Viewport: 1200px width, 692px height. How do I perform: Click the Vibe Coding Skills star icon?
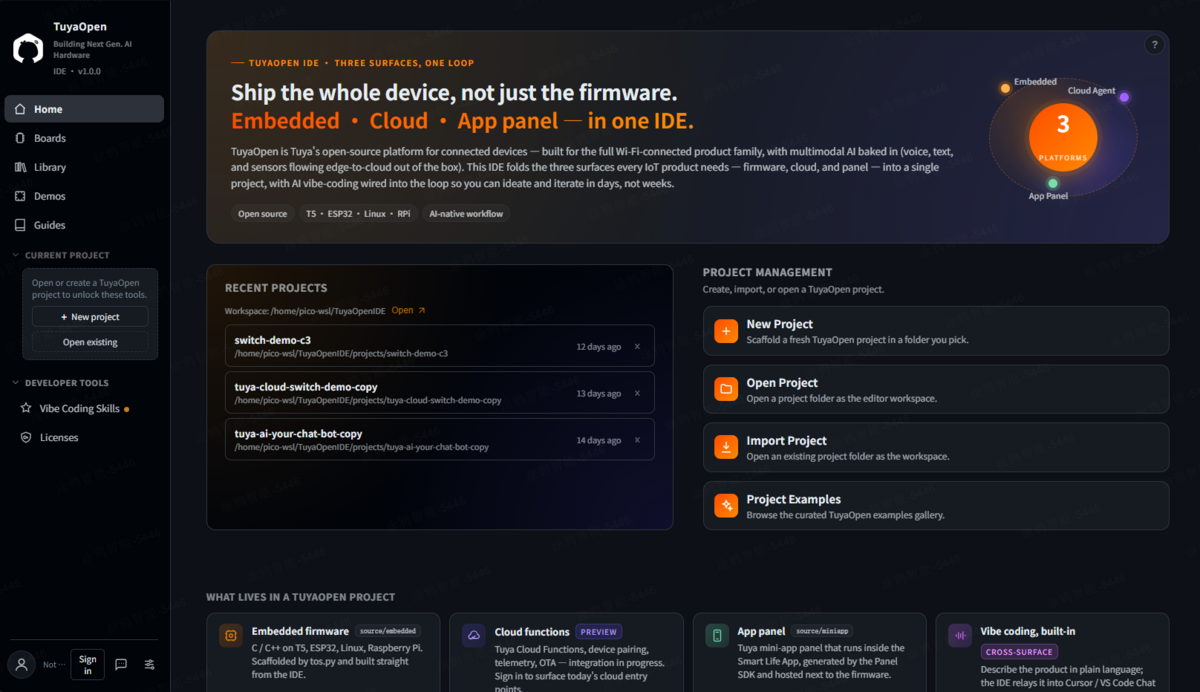tap(27, 408)
